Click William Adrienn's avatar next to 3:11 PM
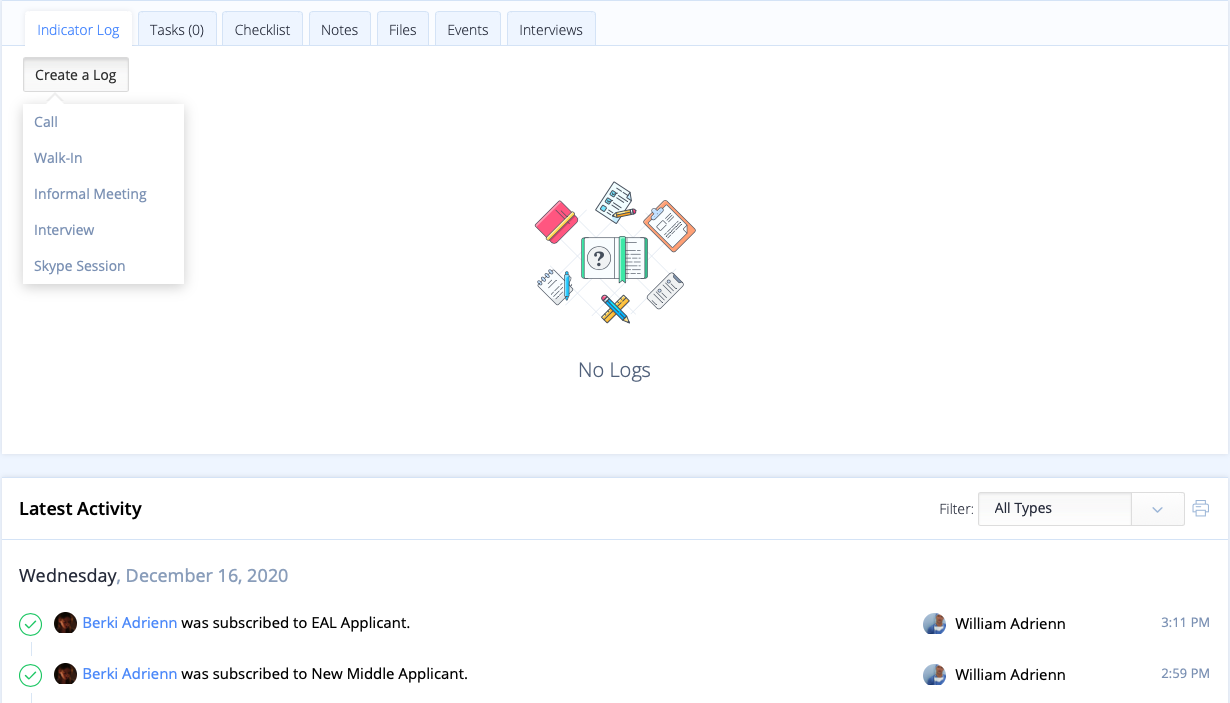 [934, 623]
